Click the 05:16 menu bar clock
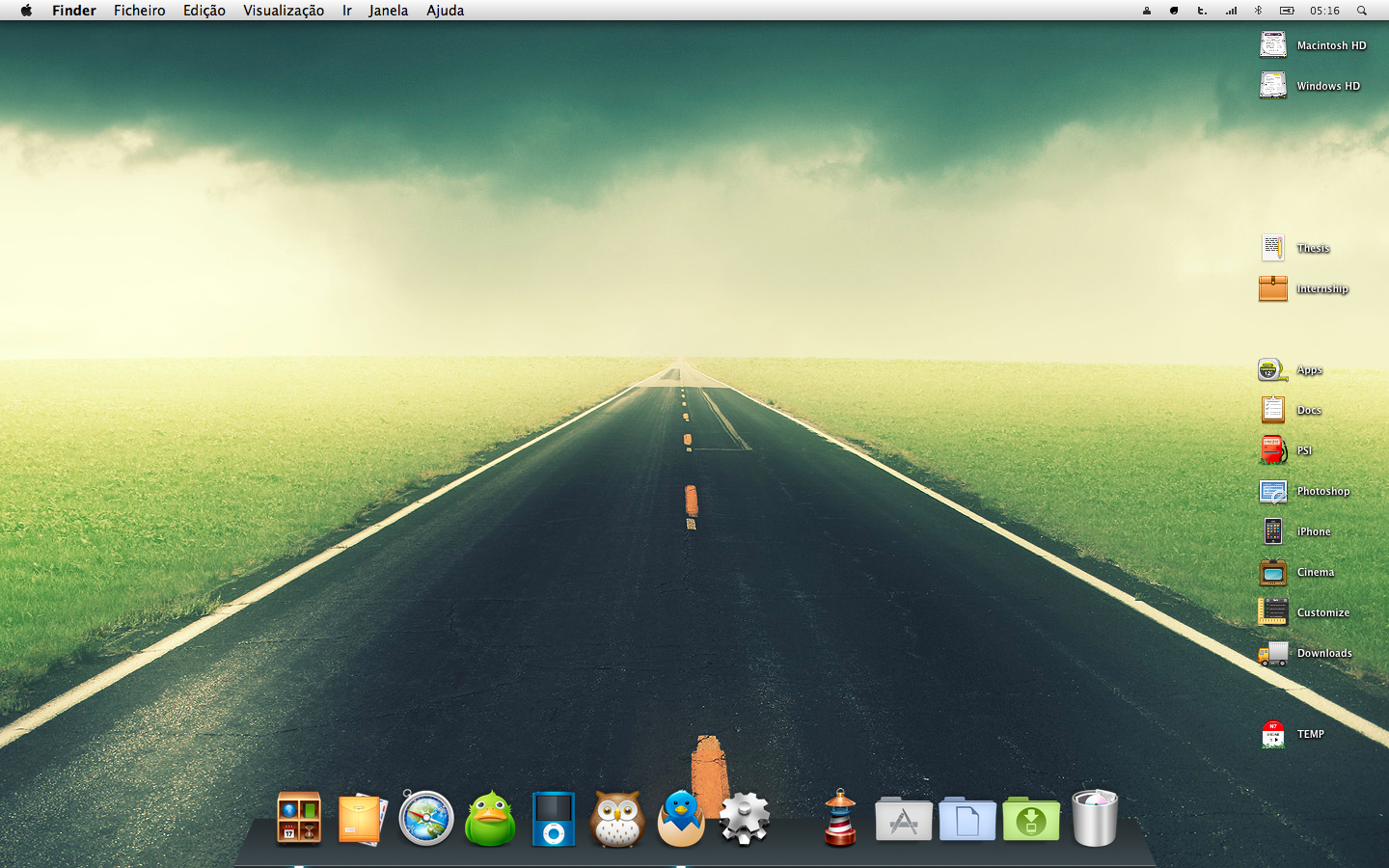 click(1324, 11)
